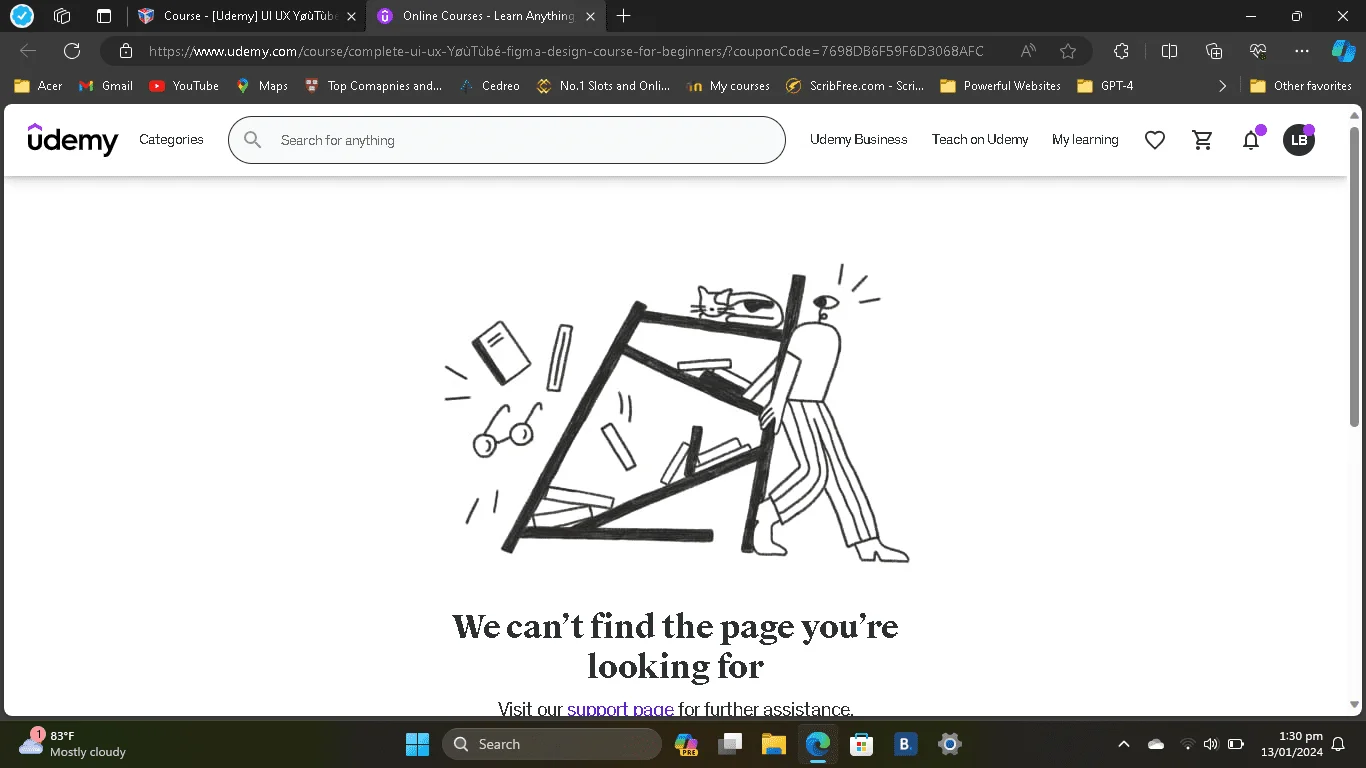Open the notification bell in system tray

[1339, 744]
